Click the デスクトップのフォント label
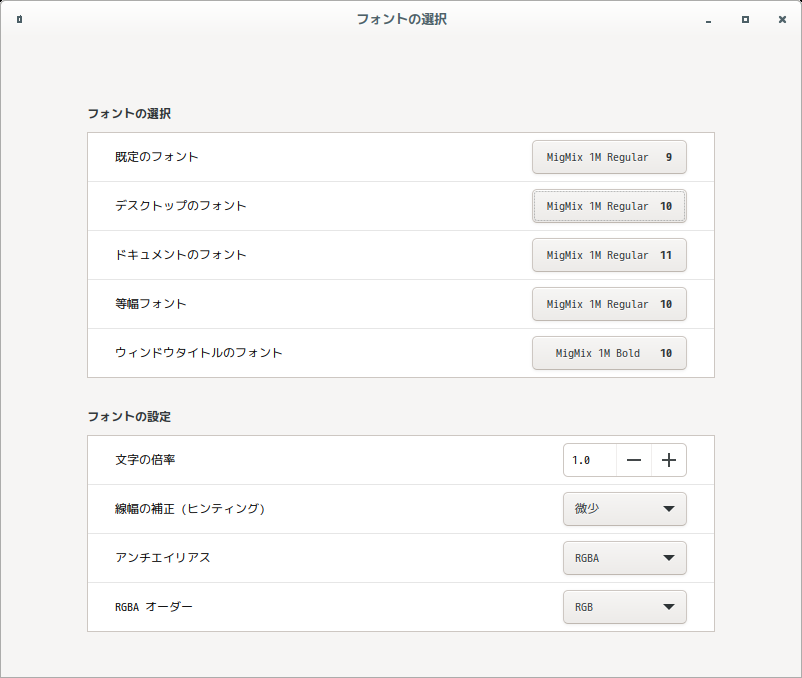The height and width of the screenshot is (678, 802). point(181,206)
